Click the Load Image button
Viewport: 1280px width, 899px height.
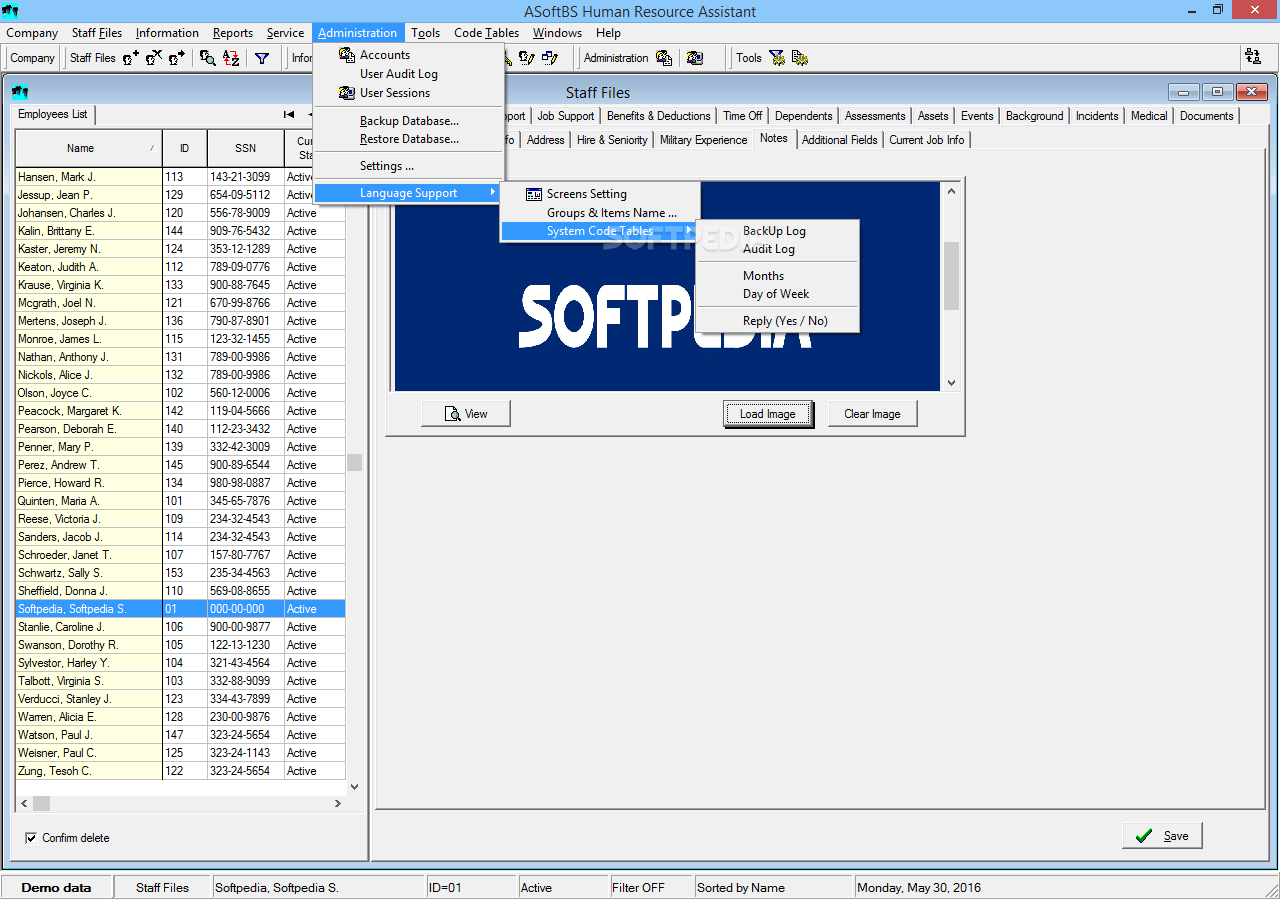tap(768, 414)
